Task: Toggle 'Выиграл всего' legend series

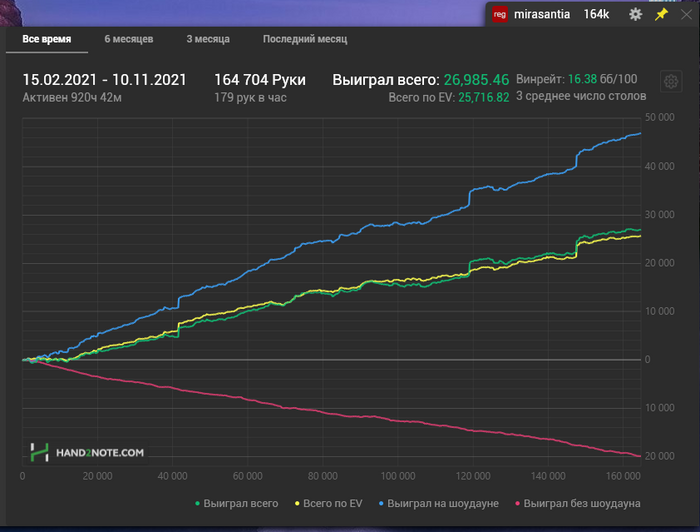Action: click(x=237, y=503)
